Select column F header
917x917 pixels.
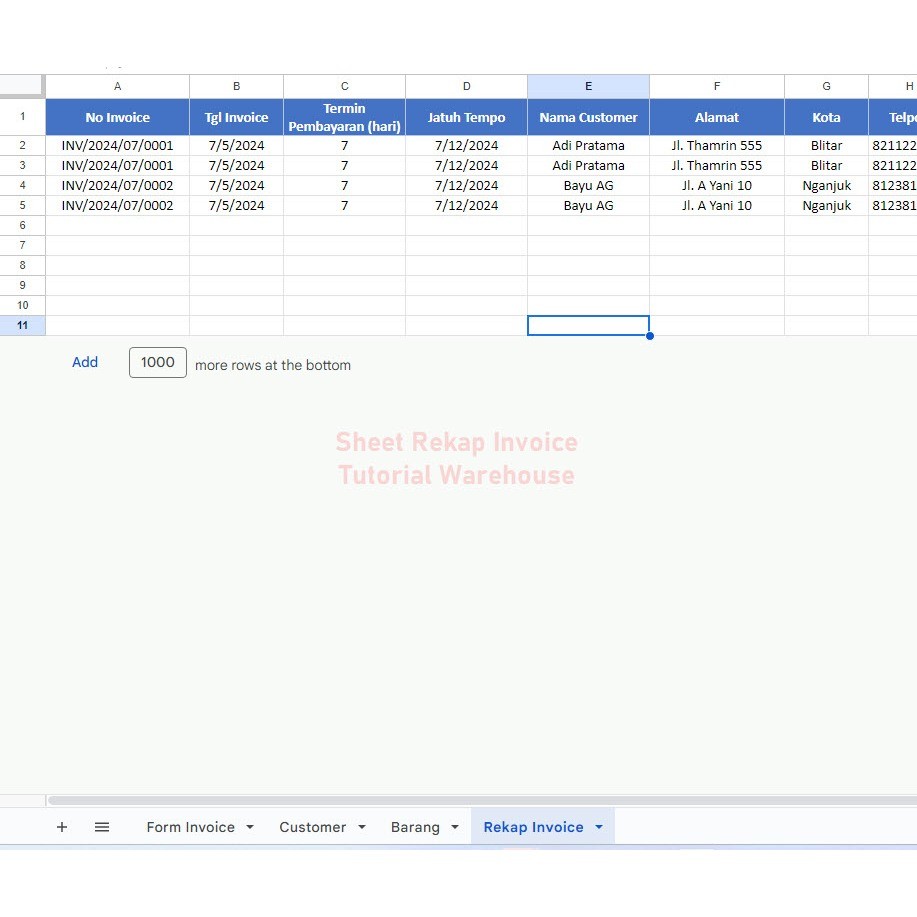(x=717, y=87)
